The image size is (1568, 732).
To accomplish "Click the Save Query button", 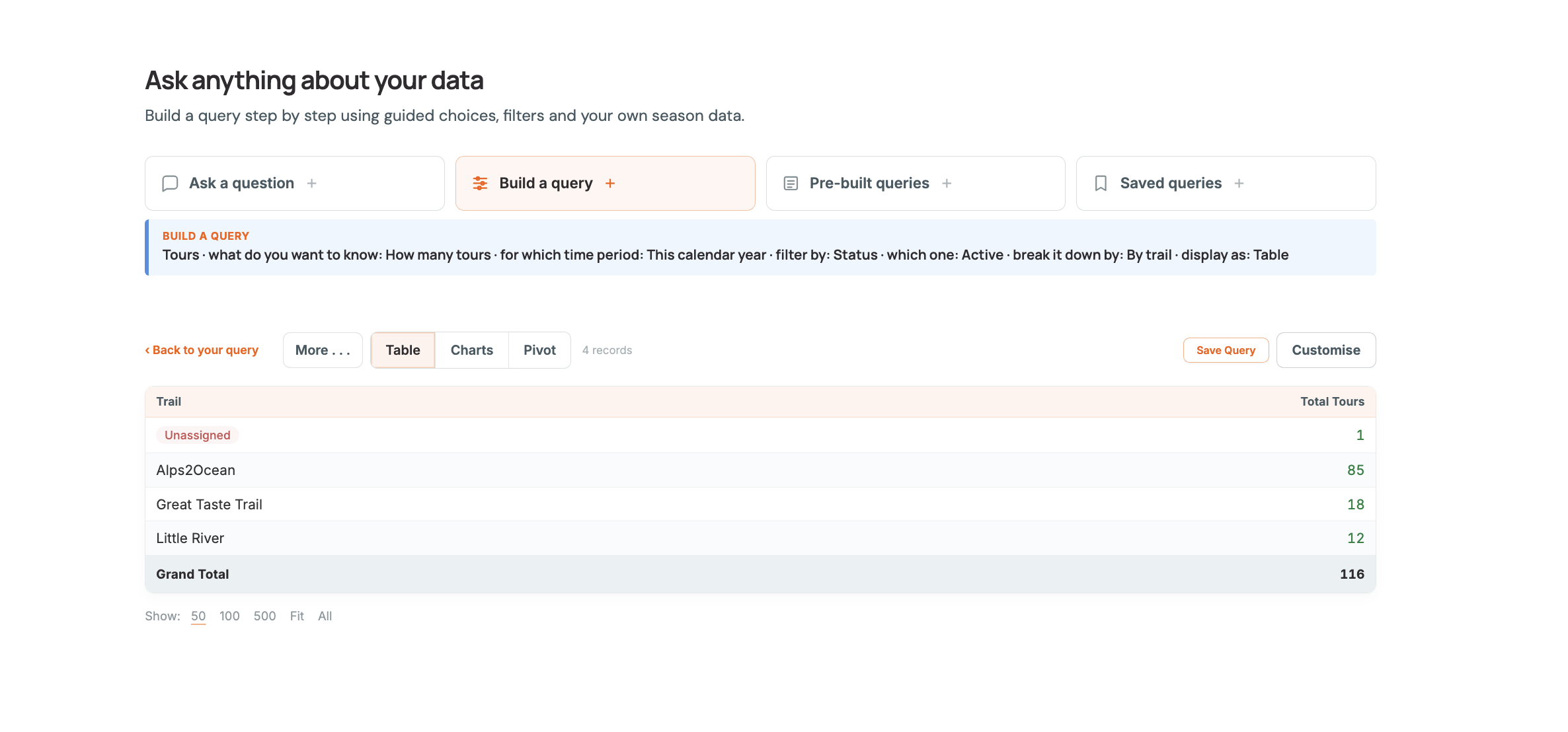I will [1226, 350].
